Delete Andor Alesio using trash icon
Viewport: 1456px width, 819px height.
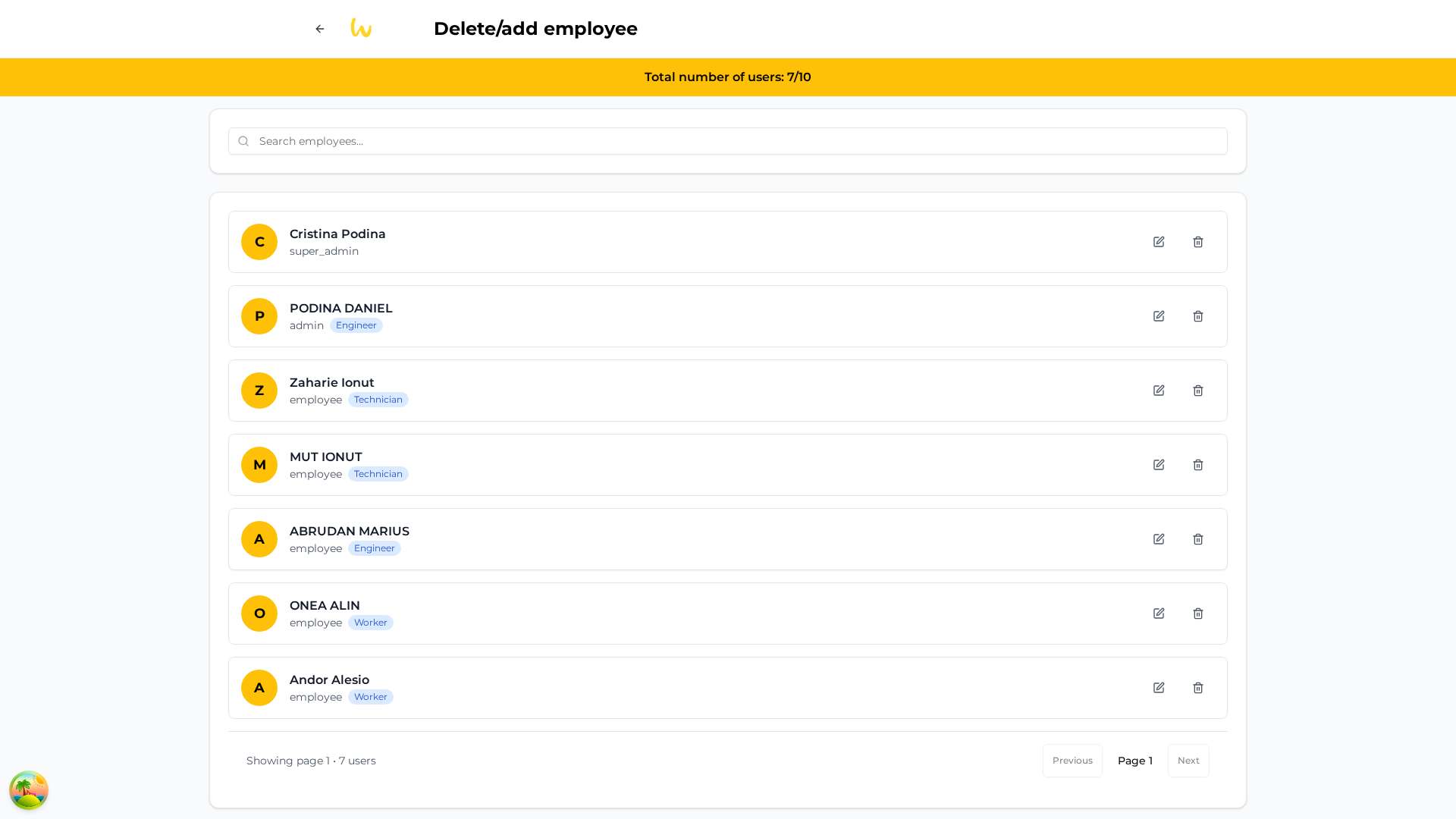coord(1198,688)
